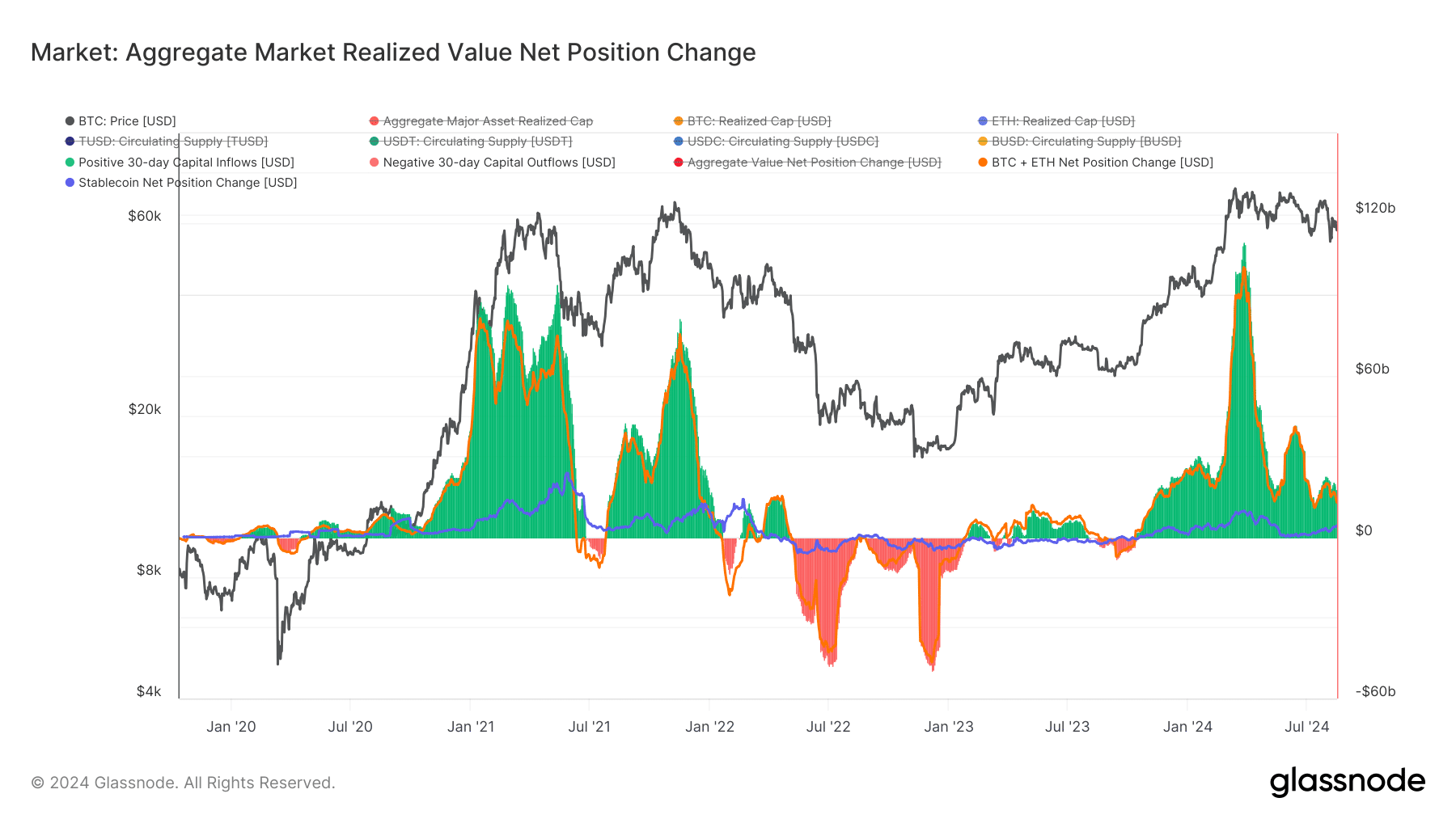
Task: Hide Positive 30-day Capital Inflows series
Action: point(180,163)
